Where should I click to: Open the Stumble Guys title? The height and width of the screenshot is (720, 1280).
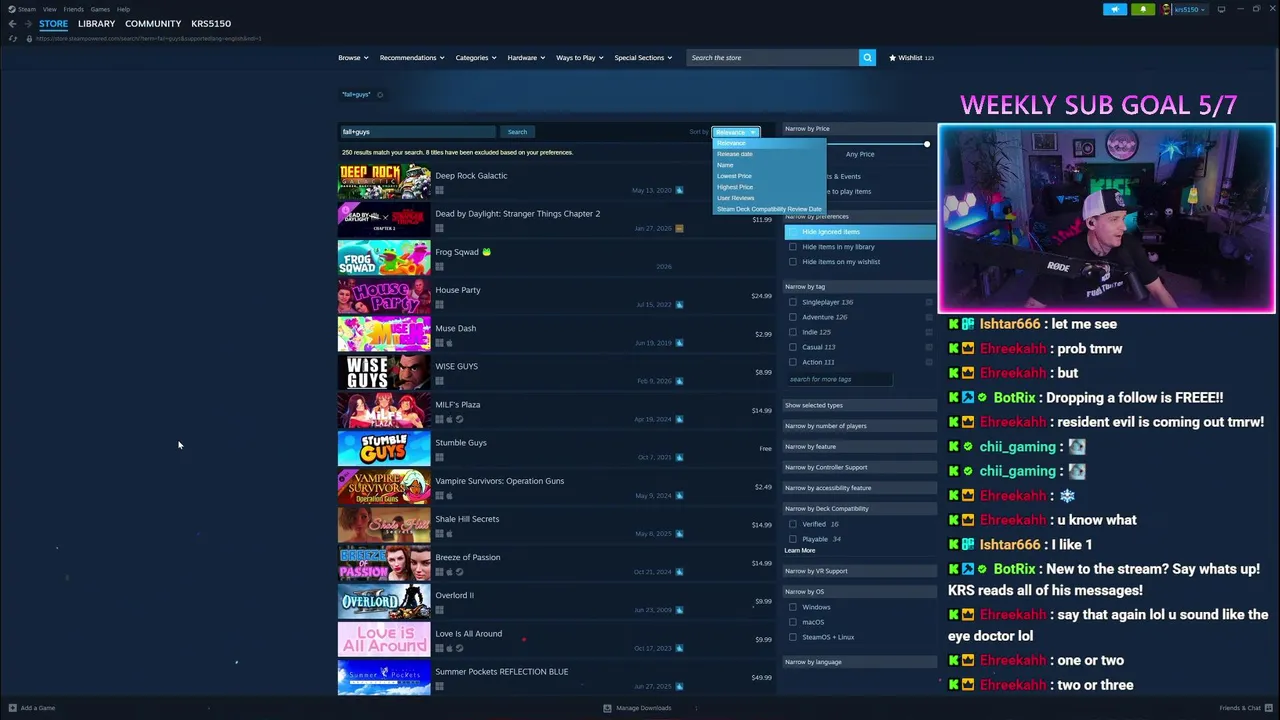[x=461, y=443]
